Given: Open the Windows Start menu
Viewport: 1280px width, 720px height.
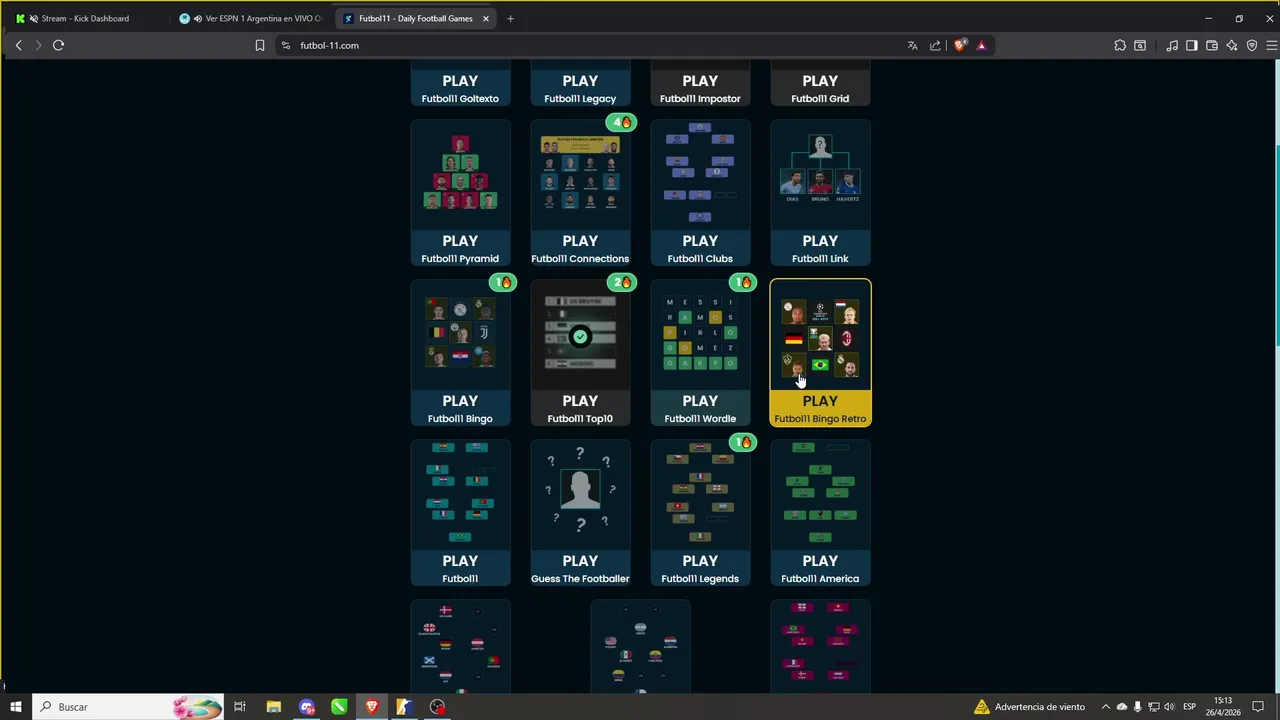Looking at the screenshot, I should pos(16,707).
